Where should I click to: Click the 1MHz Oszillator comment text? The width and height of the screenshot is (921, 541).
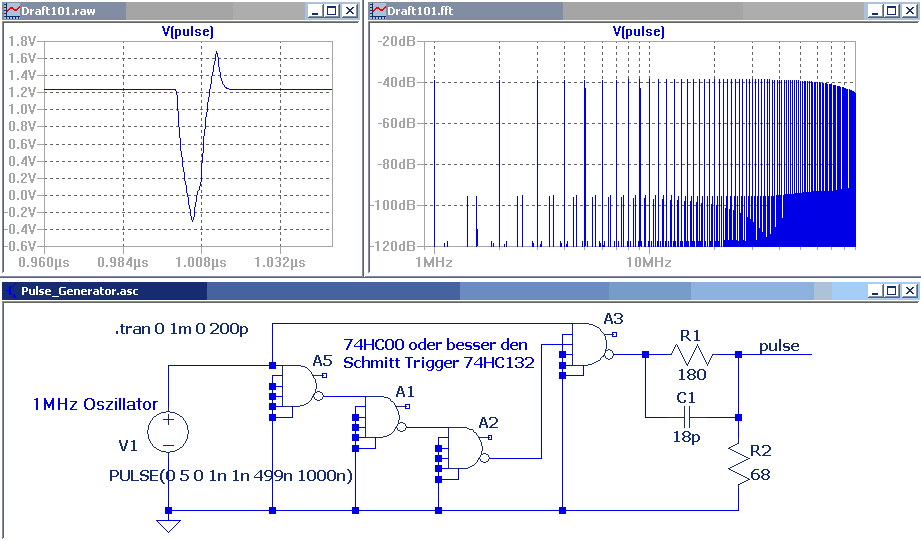click(95, 404)
